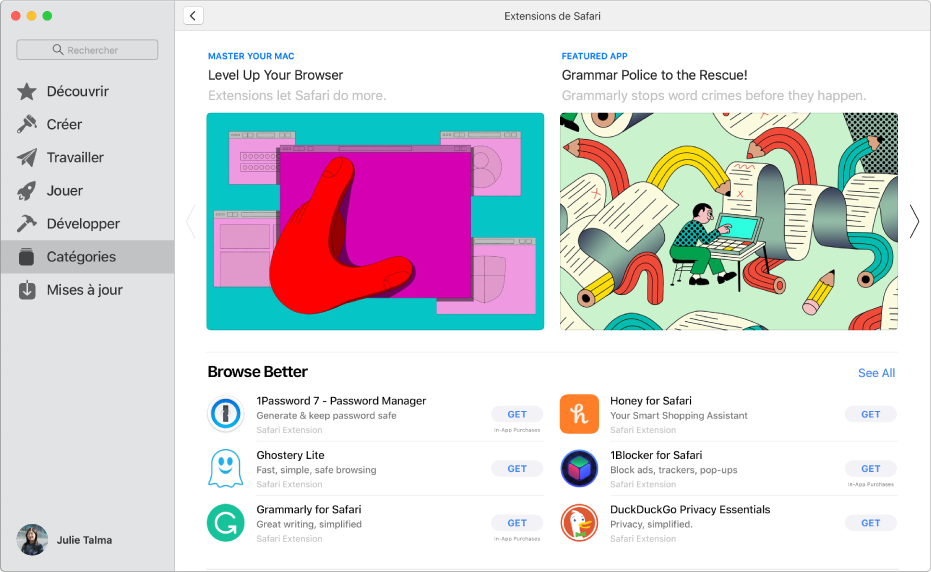
Task: Click the Rechercher search field
Action: pyautogui.click(x=87, y=50)
